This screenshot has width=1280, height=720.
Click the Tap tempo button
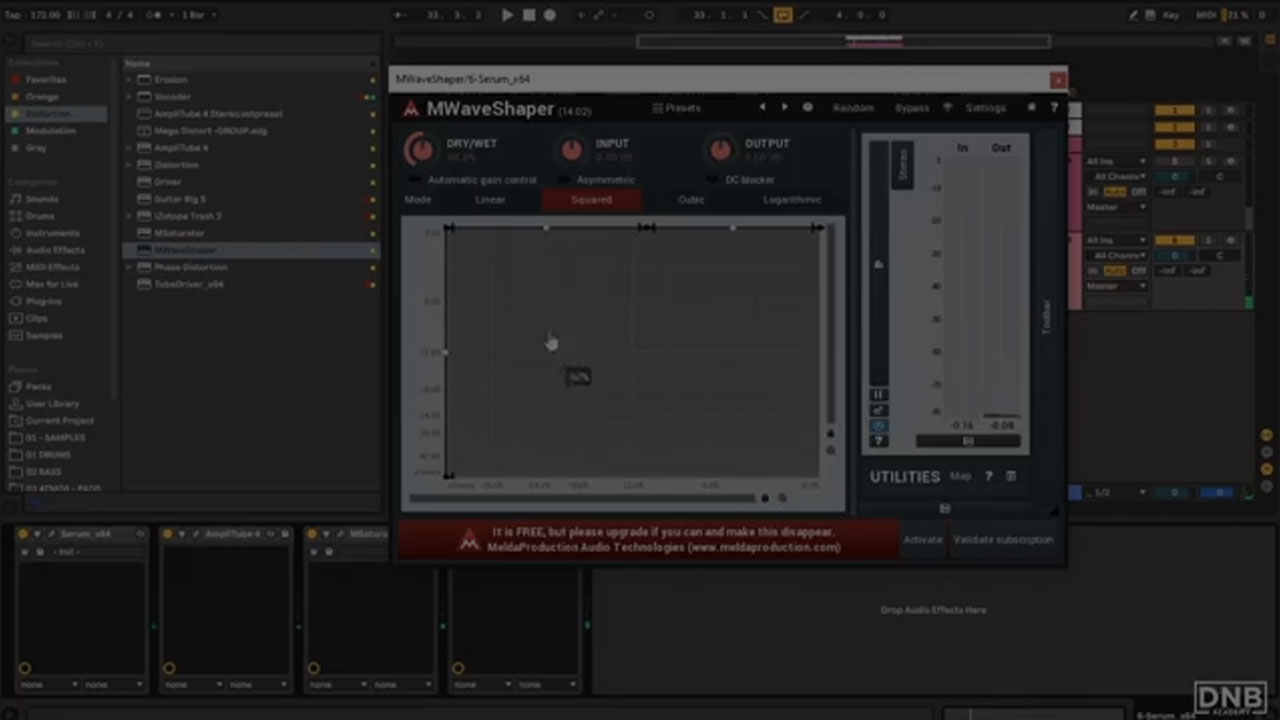[x=13, y=15]
